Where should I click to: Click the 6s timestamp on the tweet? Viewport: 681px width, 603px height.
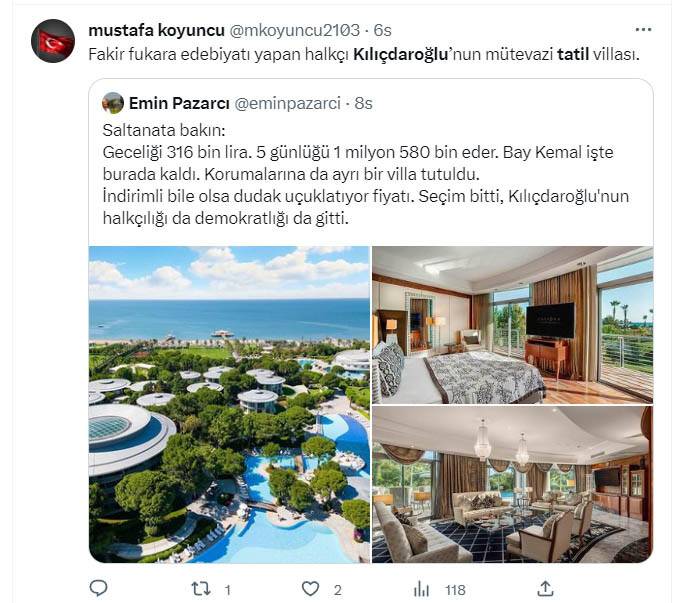click(x=383, y=30)
